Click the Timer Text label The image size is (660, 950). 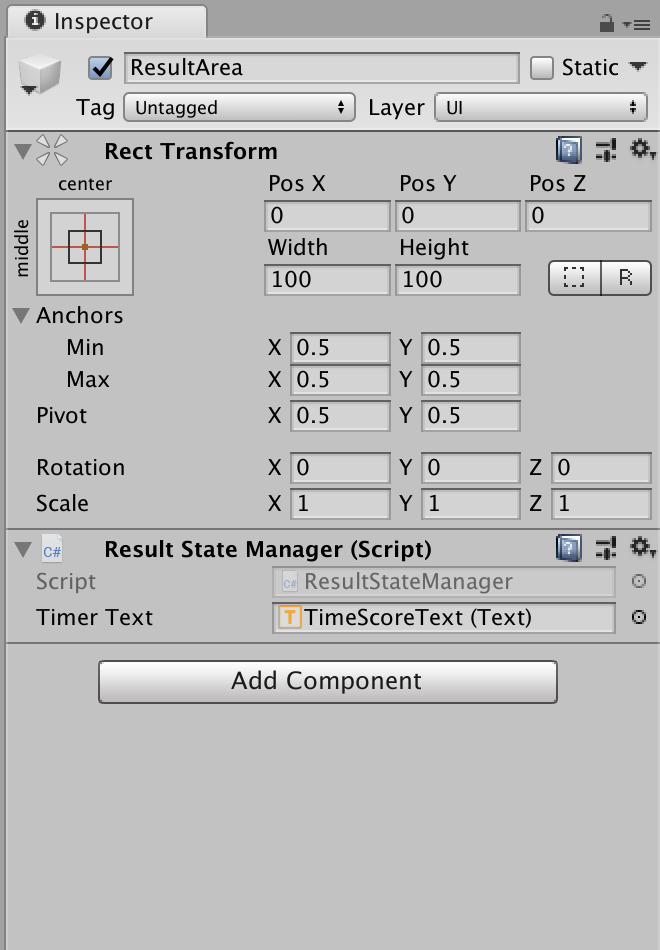click(95, 617)
